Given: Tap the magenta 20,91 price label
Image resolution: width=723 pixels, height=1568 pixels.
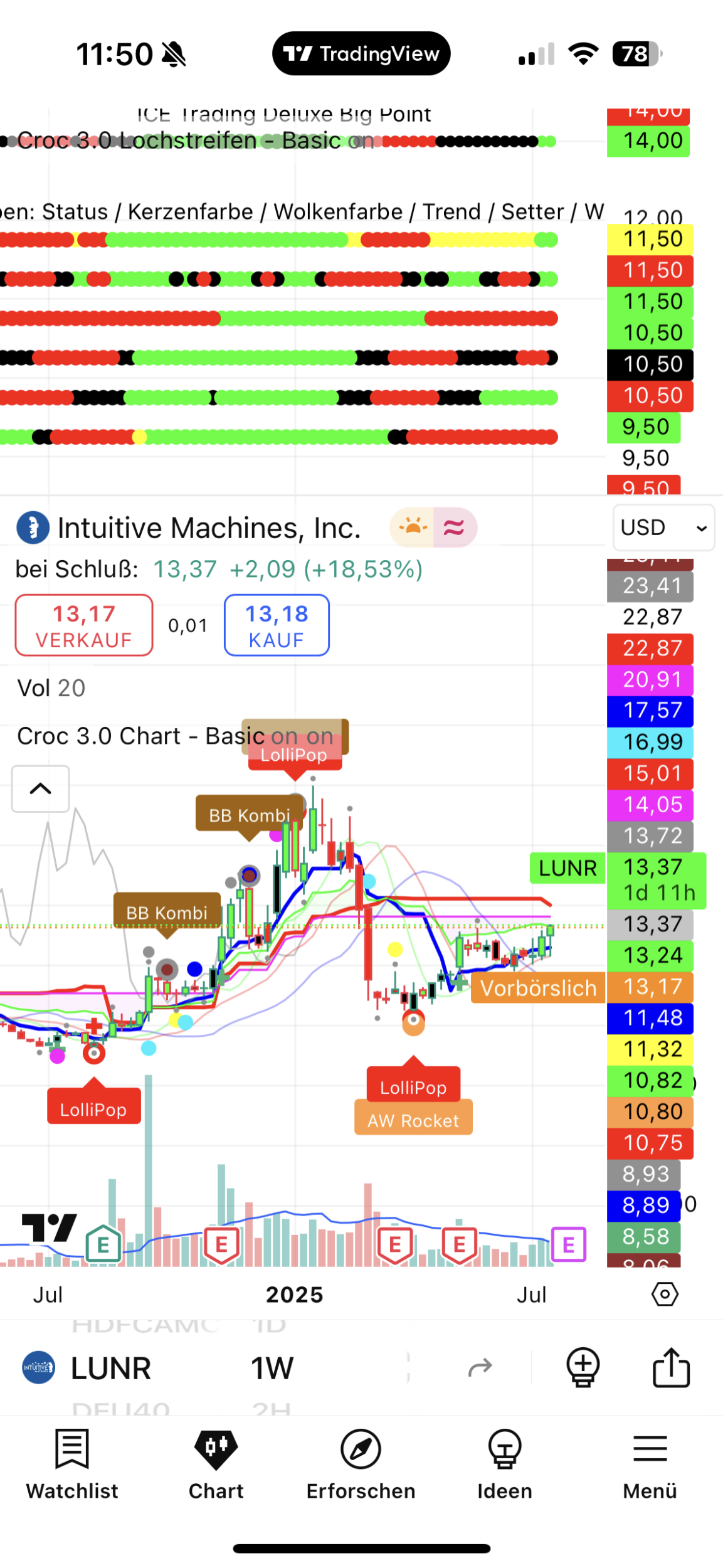Looking at the screenshot, I should click(x=650, y=679).
